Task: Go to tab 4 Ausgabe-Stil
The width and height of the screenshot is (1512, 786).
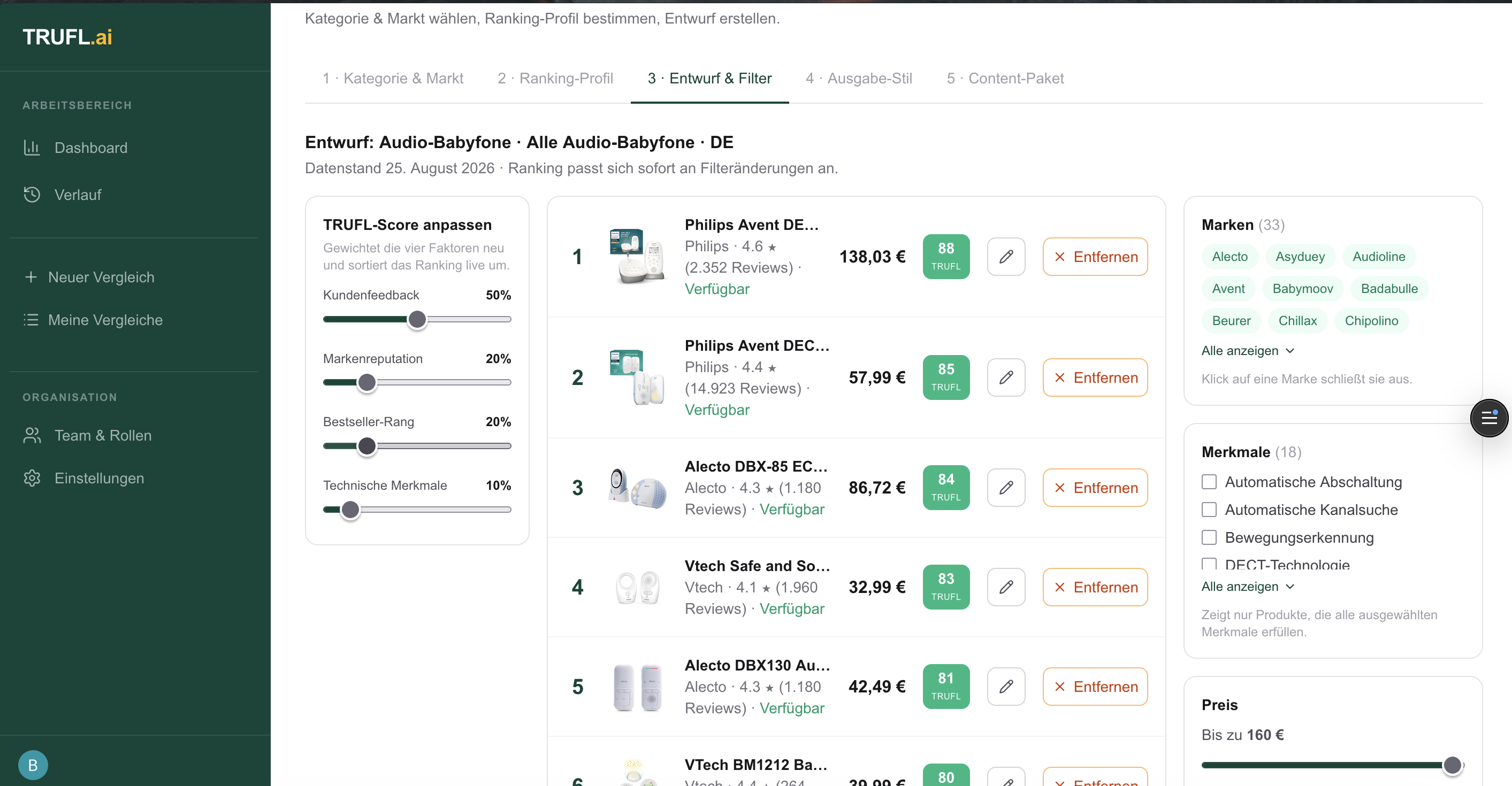Action: coord(859,78)
